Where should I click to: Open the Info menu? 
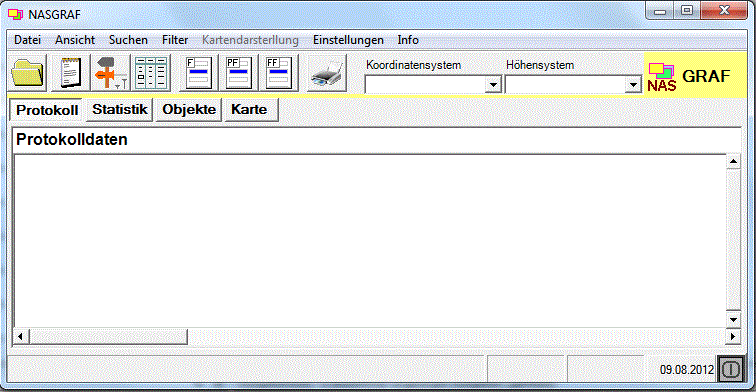click(408, 40)
